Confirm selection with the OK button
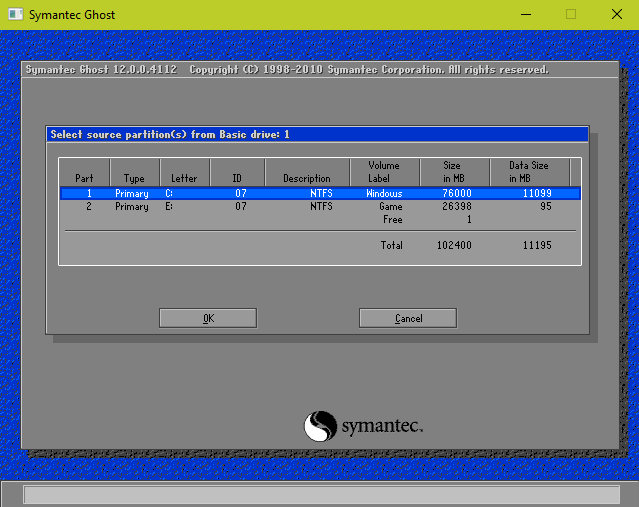This screenshot has width=639, height=507. (x=208, y=318)
